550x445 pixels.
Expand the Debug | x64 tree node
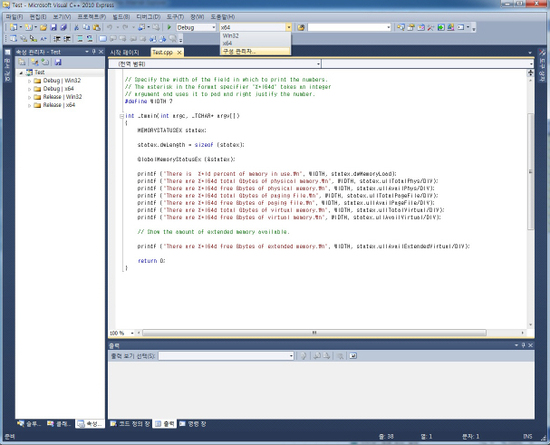click(30, 89)
